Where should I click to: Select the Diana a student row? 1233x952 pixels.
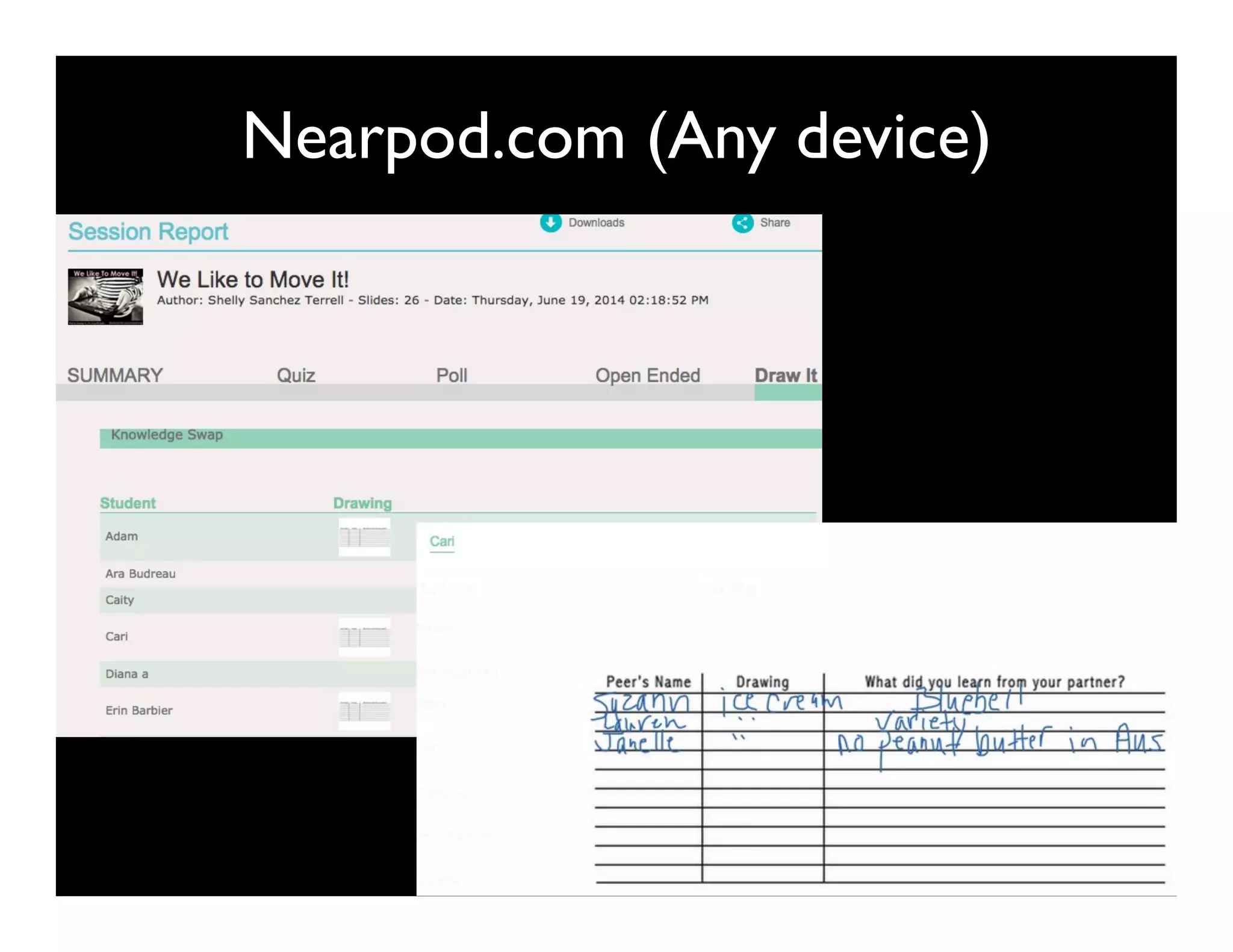(x=127, y=674)
